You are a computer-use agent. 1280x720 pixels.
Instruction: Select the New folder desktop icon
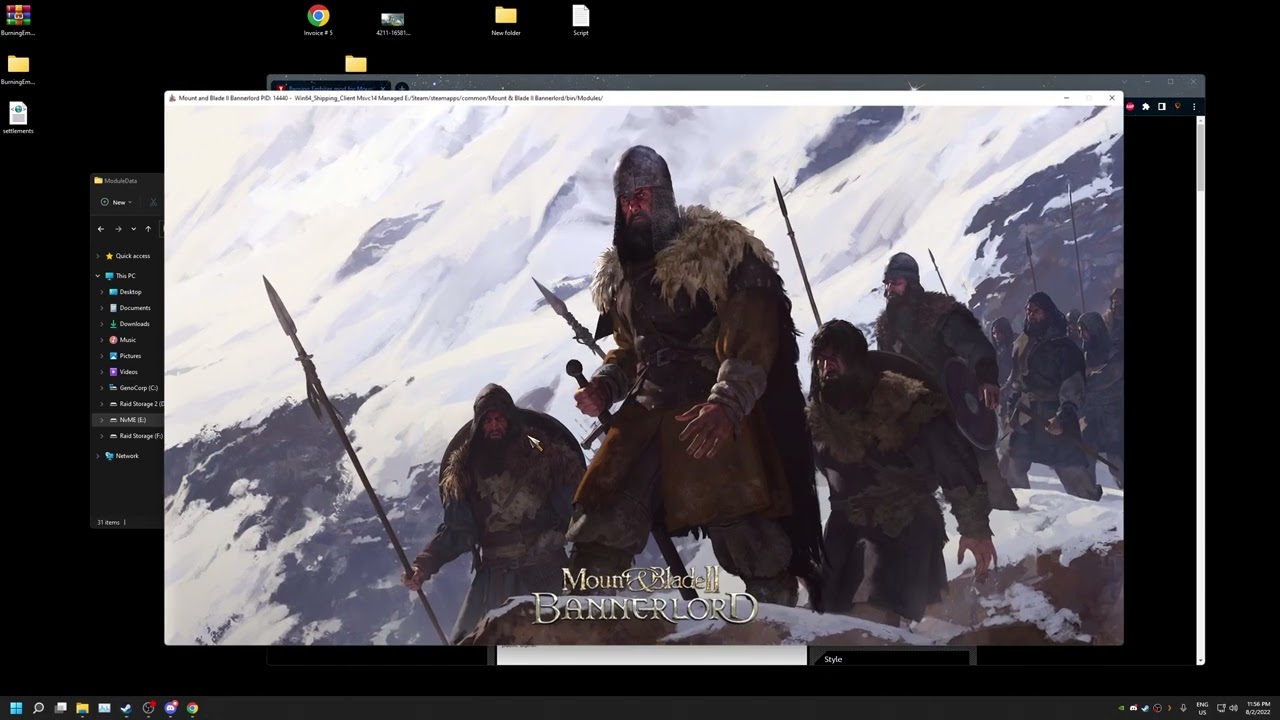coord(506,21)
